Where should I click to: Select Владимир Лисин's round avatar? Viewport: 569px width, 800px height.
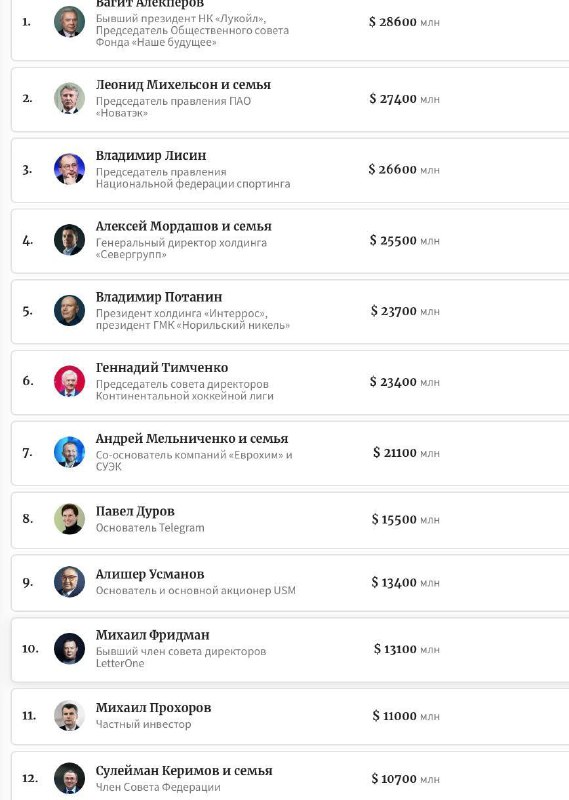(x=69, y=169)
